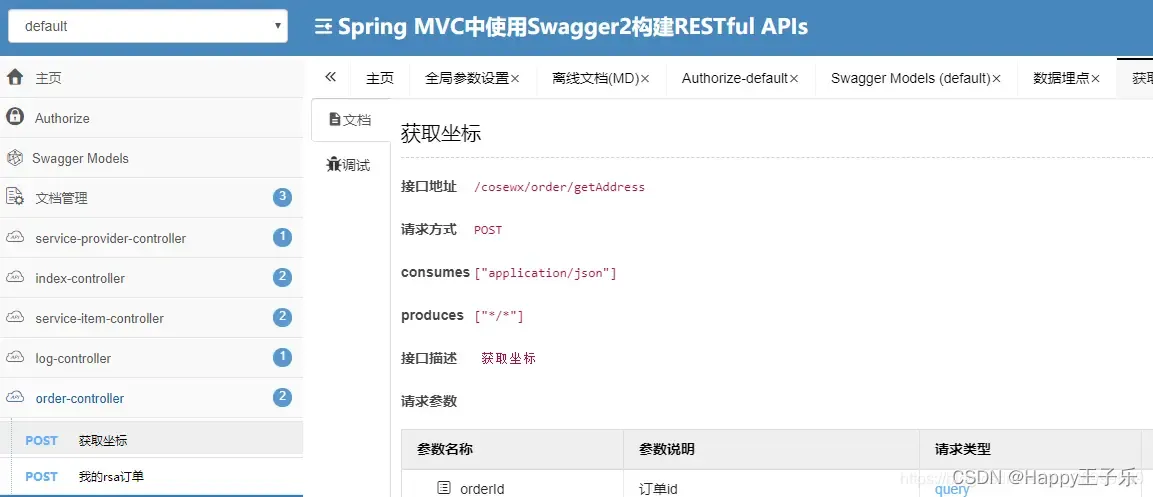The height and width of the screenshot is (497, 1153).
Task: Click the home icon next to 主页
Action: click(15, 77)
